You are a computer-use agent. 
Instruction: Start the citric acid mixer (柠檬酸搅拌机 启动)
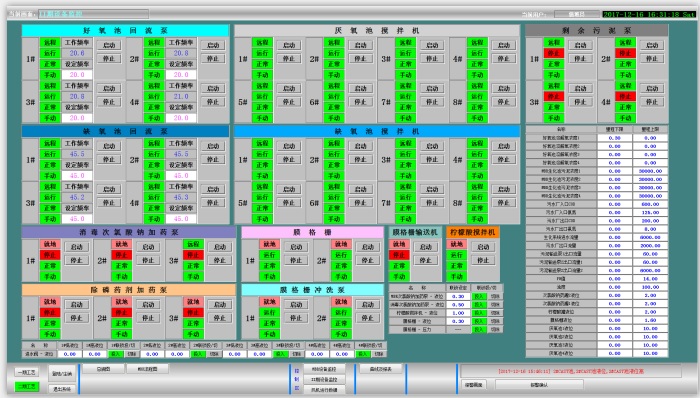(483, 247)
